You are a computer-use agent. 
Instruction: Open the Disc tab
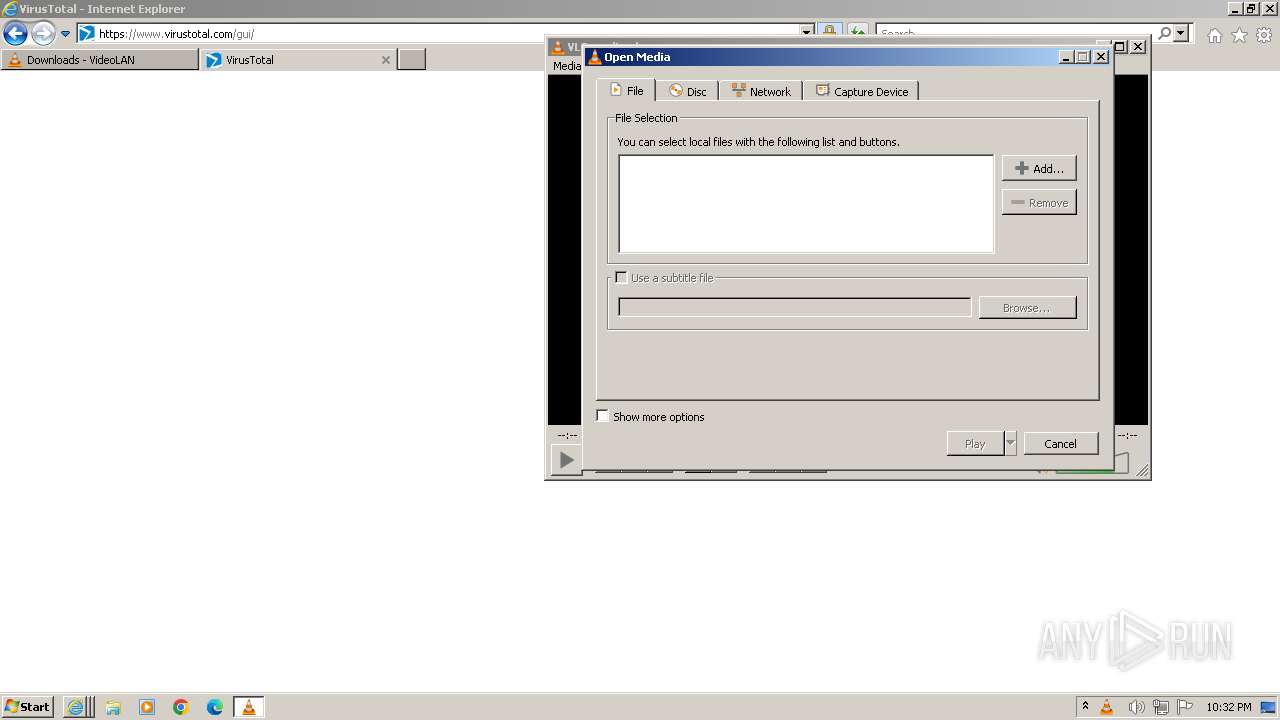point(687,91)
